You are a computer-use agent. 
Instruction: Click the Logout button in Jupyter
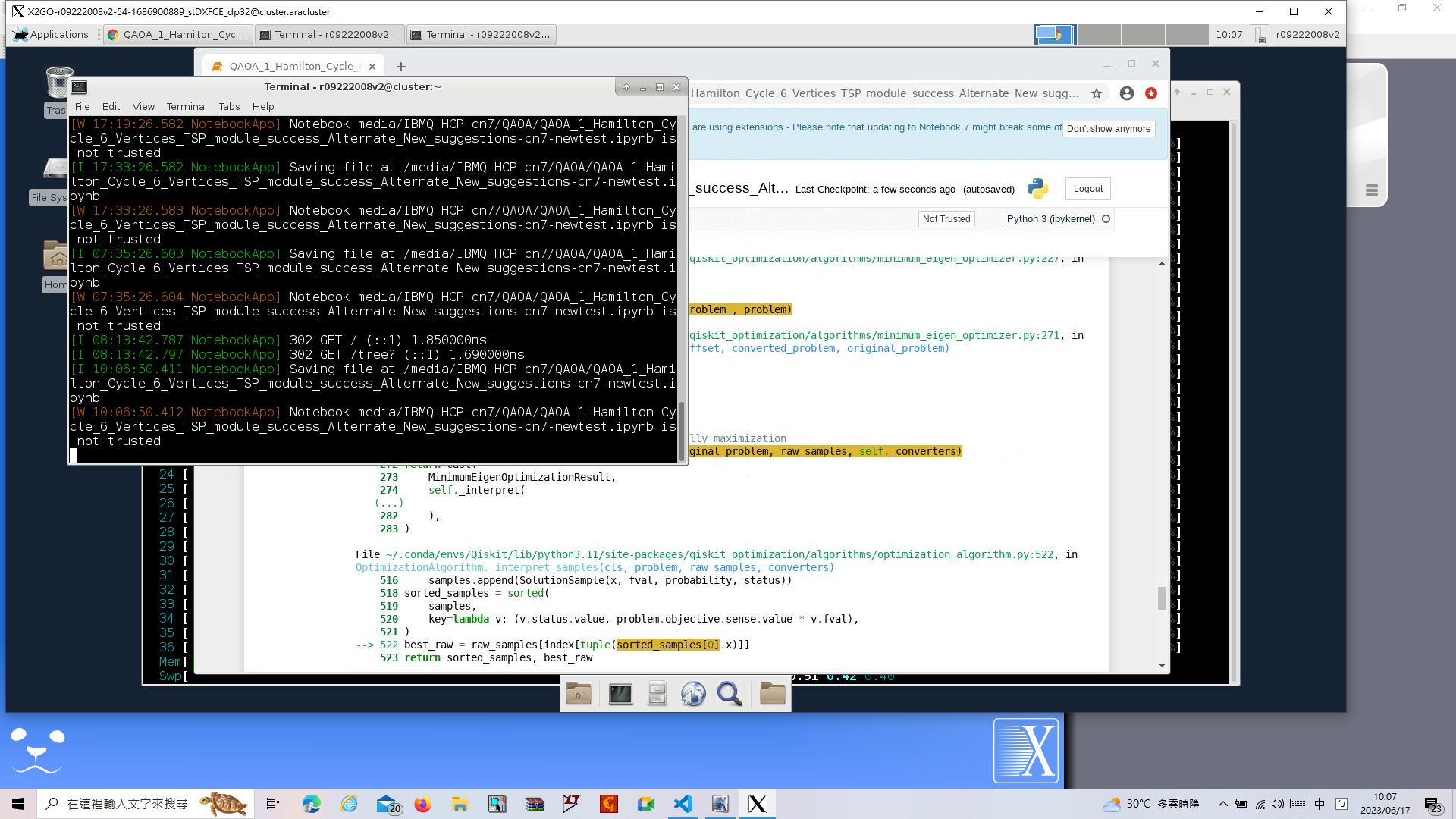(x=1087, y=188)
